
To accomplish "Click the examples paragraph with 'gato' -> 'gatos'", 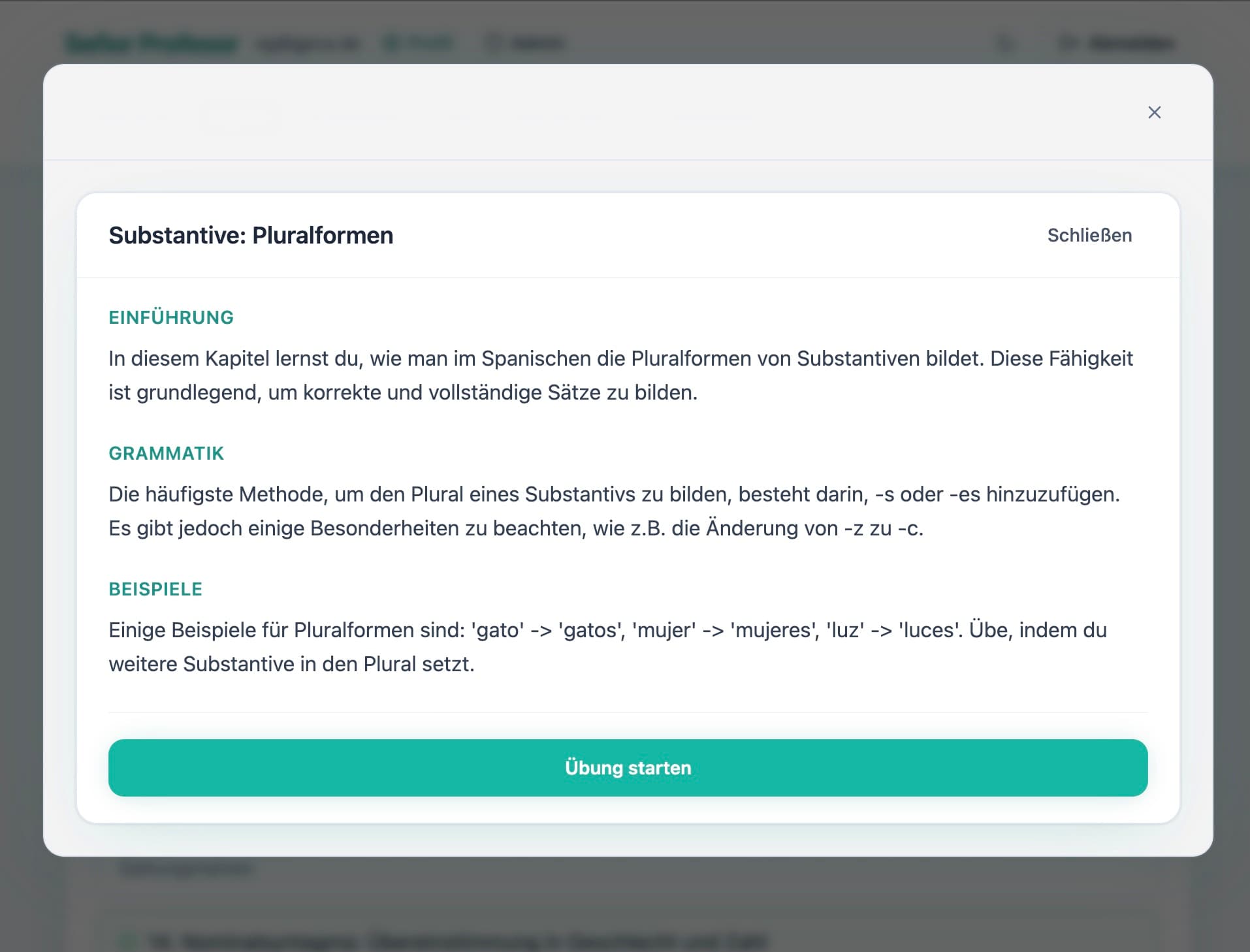I will tap(607, 647).
